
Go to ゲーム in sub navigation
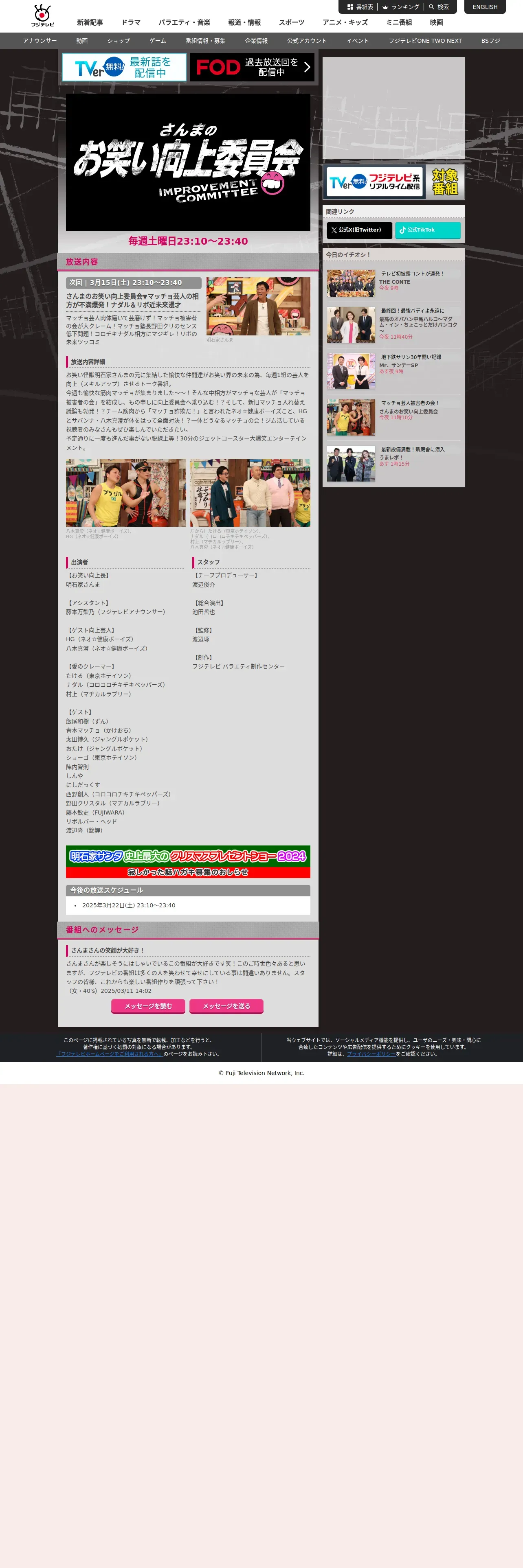158,41
